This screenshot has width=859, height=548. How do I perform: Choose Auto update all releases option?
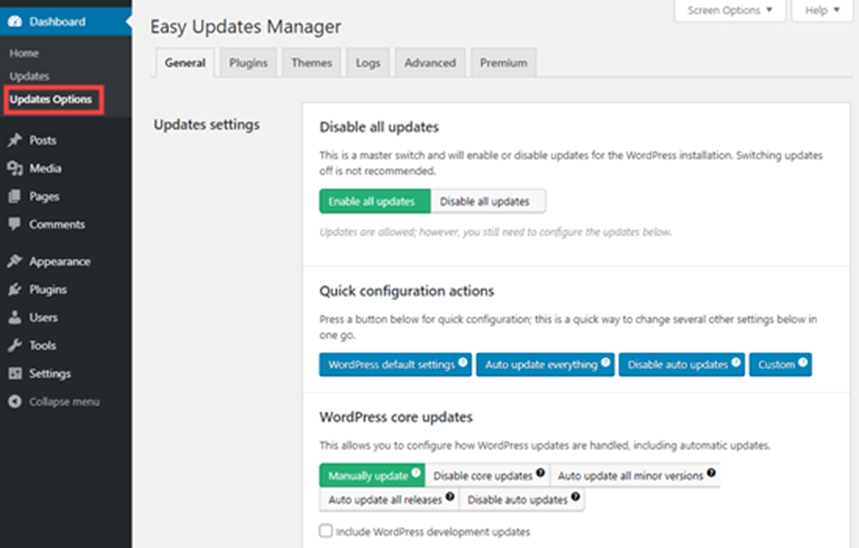point(389,499)
